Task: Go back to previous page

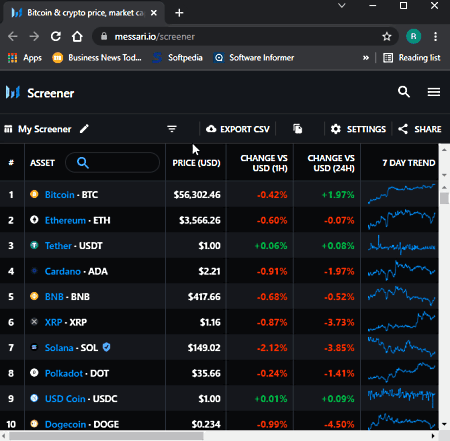Action: click(13, 36)
